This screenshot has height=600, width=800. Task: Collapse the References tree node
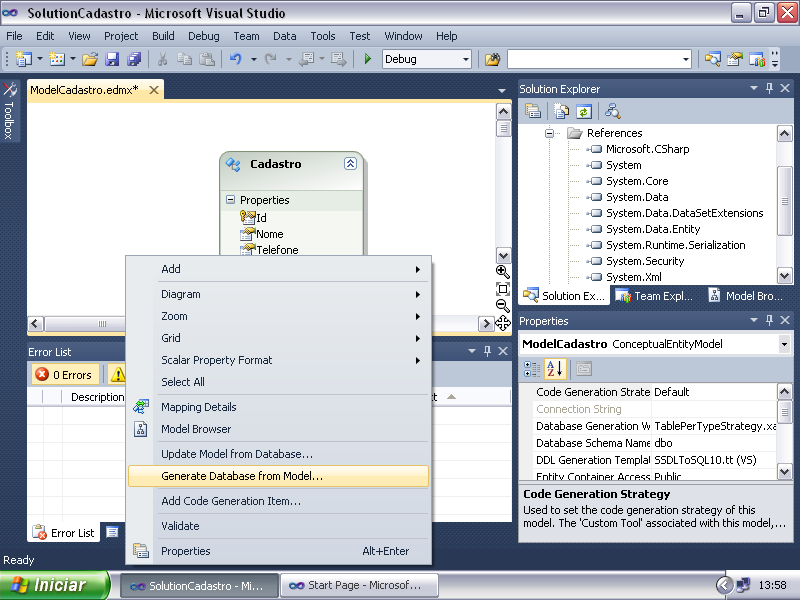tap(549, 133)
